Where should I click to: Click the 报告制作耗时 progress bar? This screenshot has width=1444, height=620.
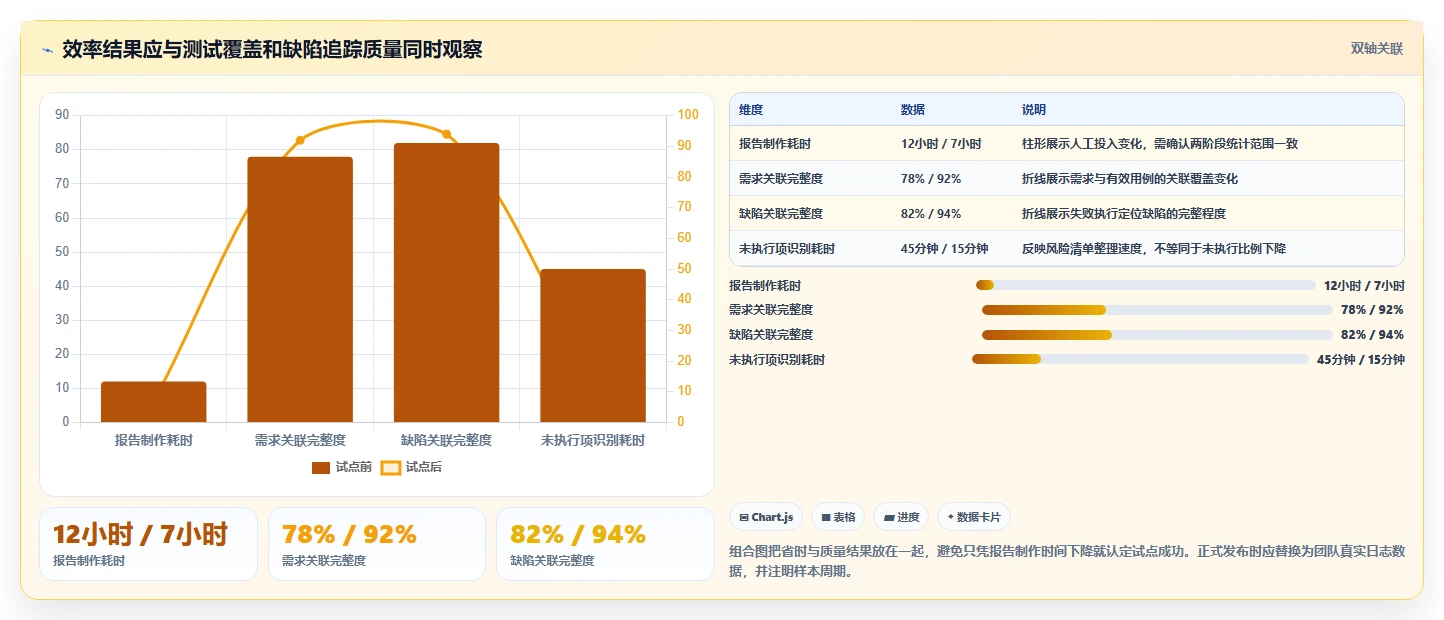click(1146, 285)
